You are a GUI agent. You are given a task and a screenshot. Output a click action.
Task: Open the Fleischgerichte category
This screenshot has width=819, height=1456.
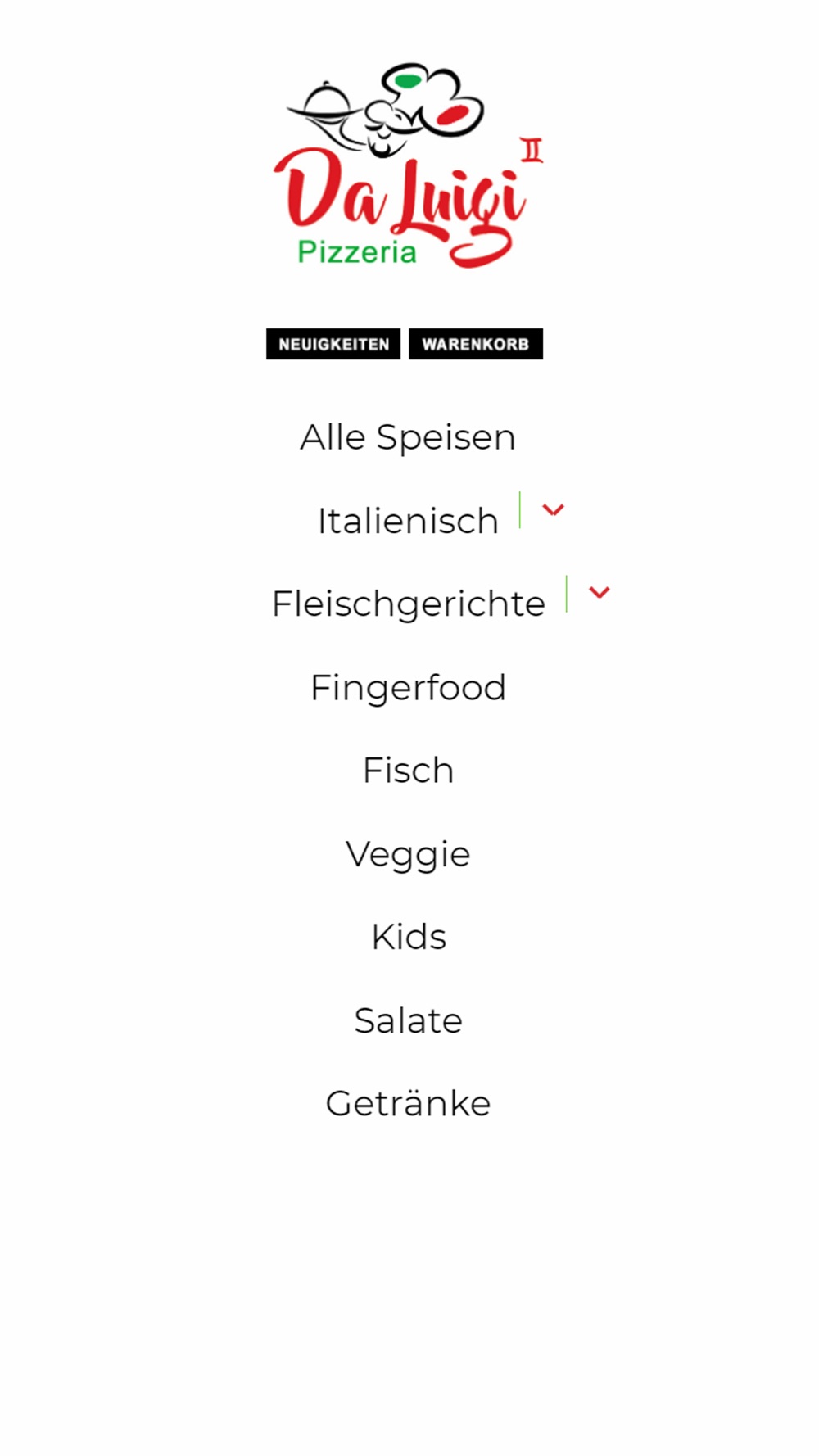tap(408, 604)
